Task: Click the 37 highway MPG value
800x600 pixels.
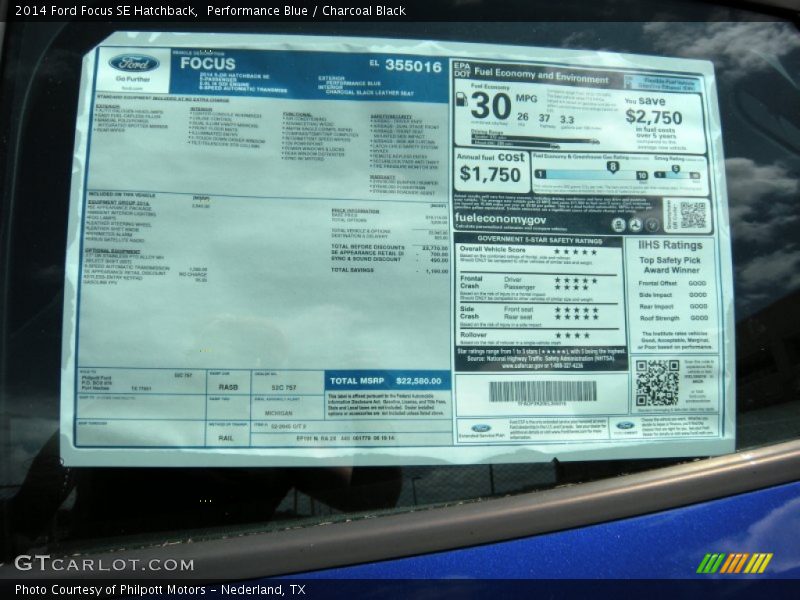Action: 544,118
